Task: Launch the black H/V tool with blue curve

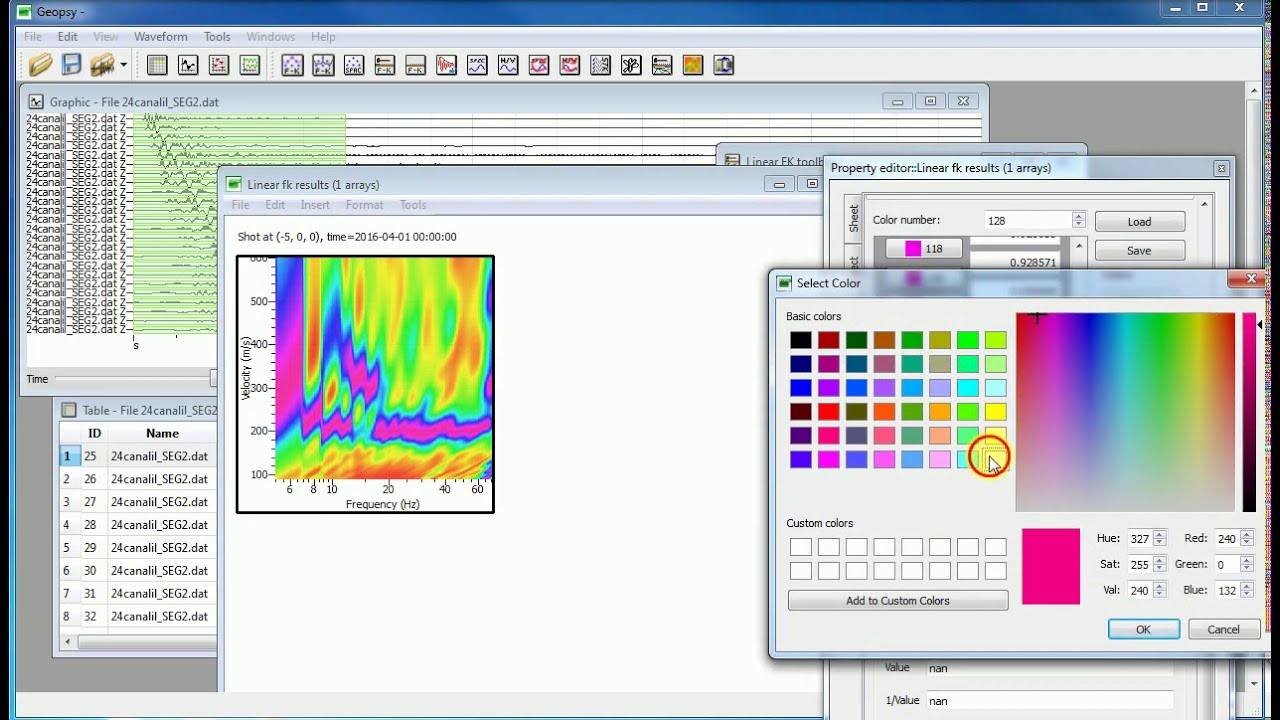Action: point(508,66)
